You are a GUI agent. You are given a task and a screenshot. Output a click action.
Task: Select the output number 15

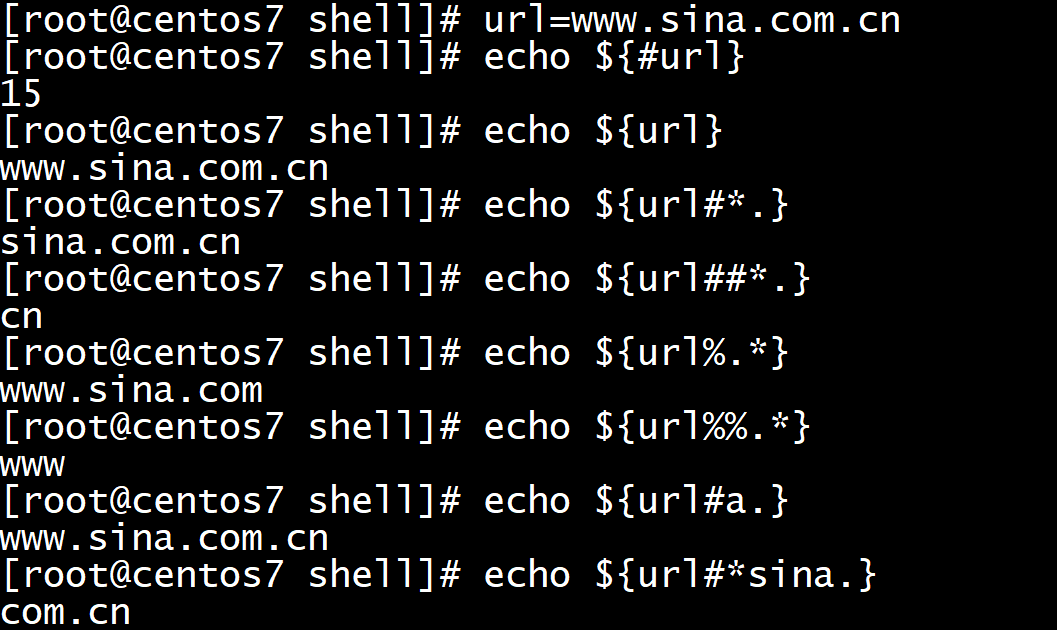[21, 94]
